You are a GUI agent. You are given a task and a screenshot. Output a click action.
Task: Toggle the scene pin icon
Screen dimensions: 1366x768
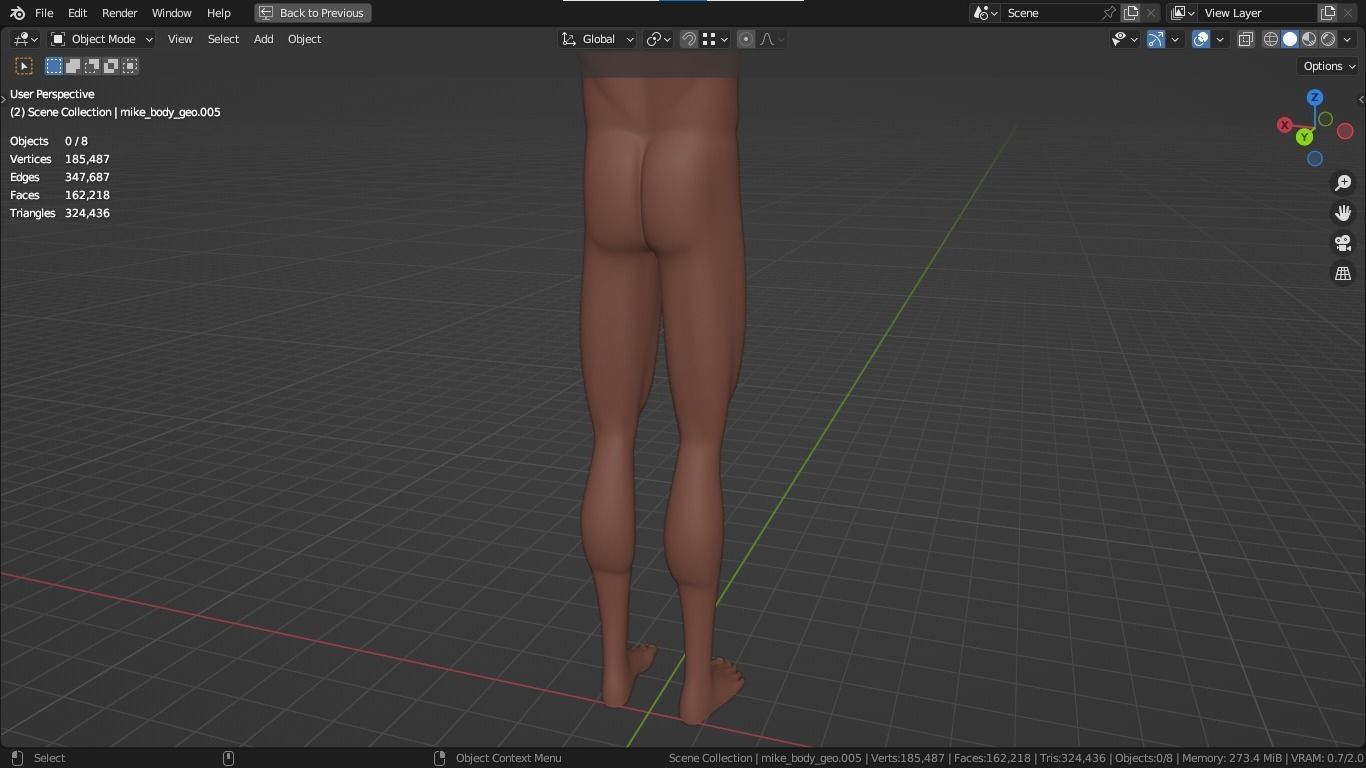(1109, 13)
